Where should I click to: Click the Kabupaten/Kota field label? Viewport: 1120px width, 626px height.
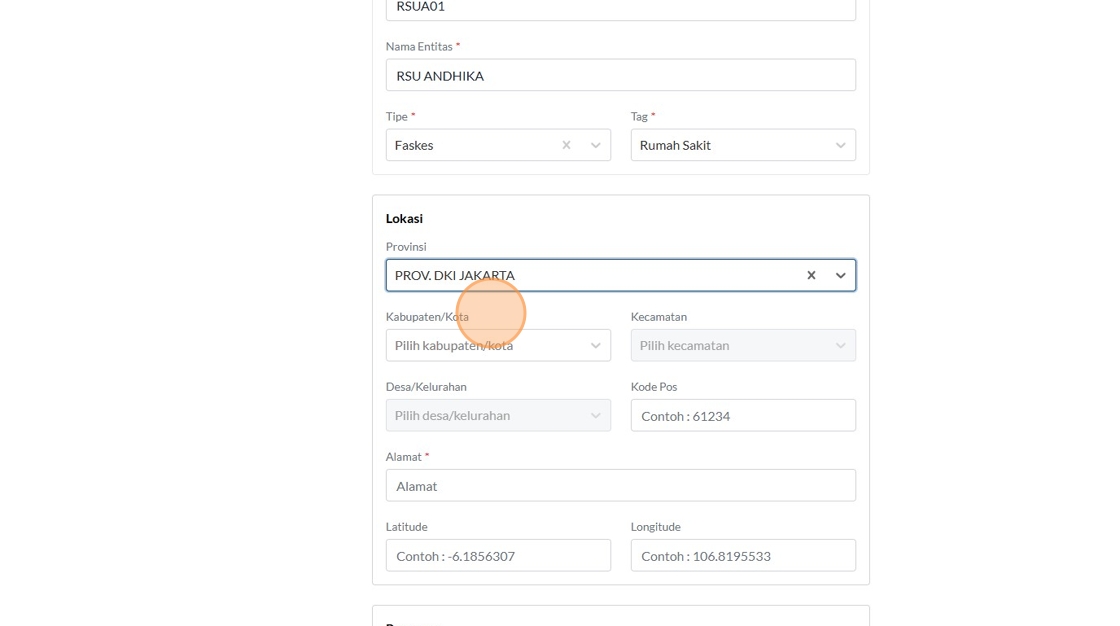click(x=427, y=317)
